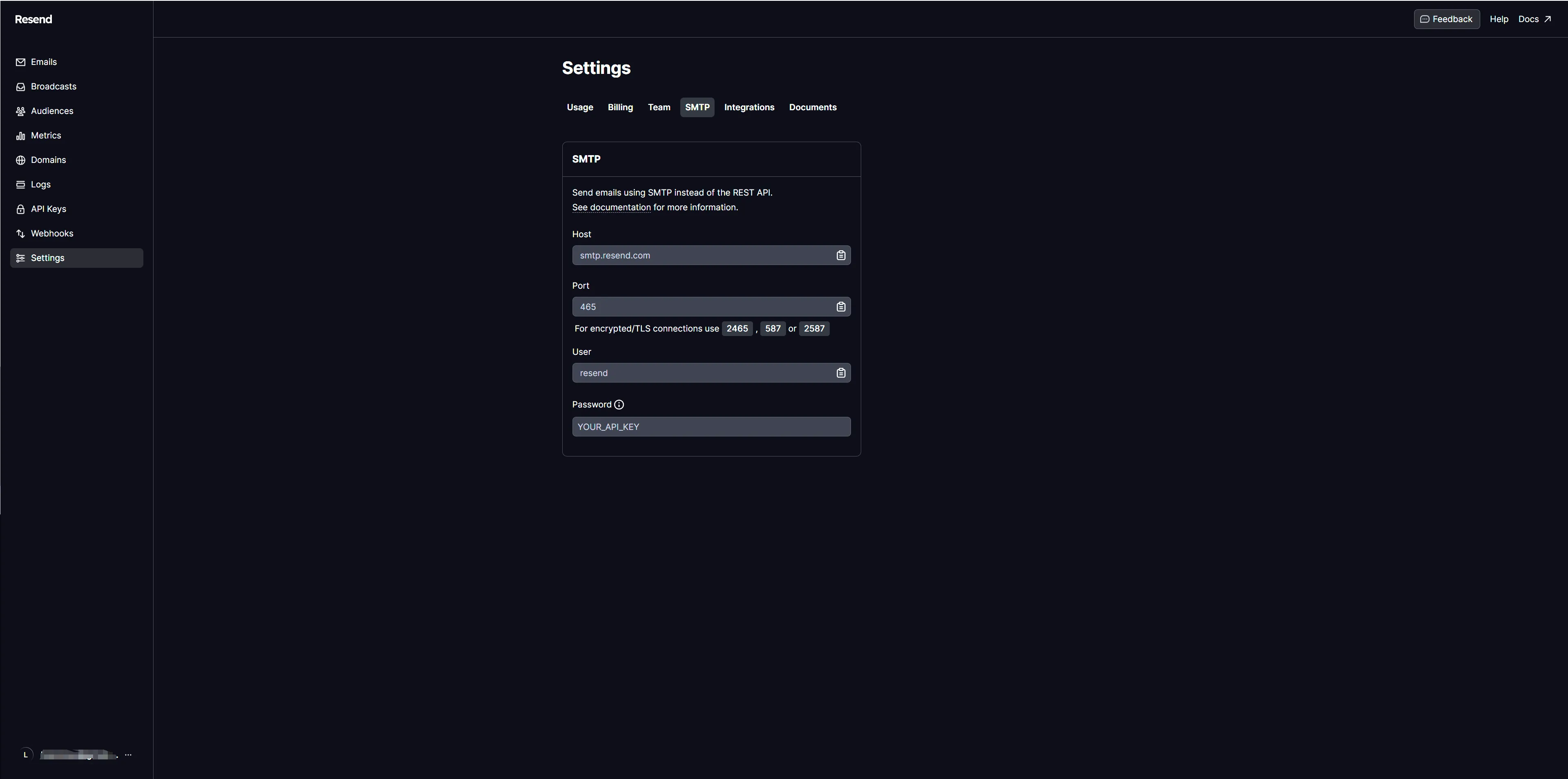Go to Metrics in the sidebar

coord(77,136)
